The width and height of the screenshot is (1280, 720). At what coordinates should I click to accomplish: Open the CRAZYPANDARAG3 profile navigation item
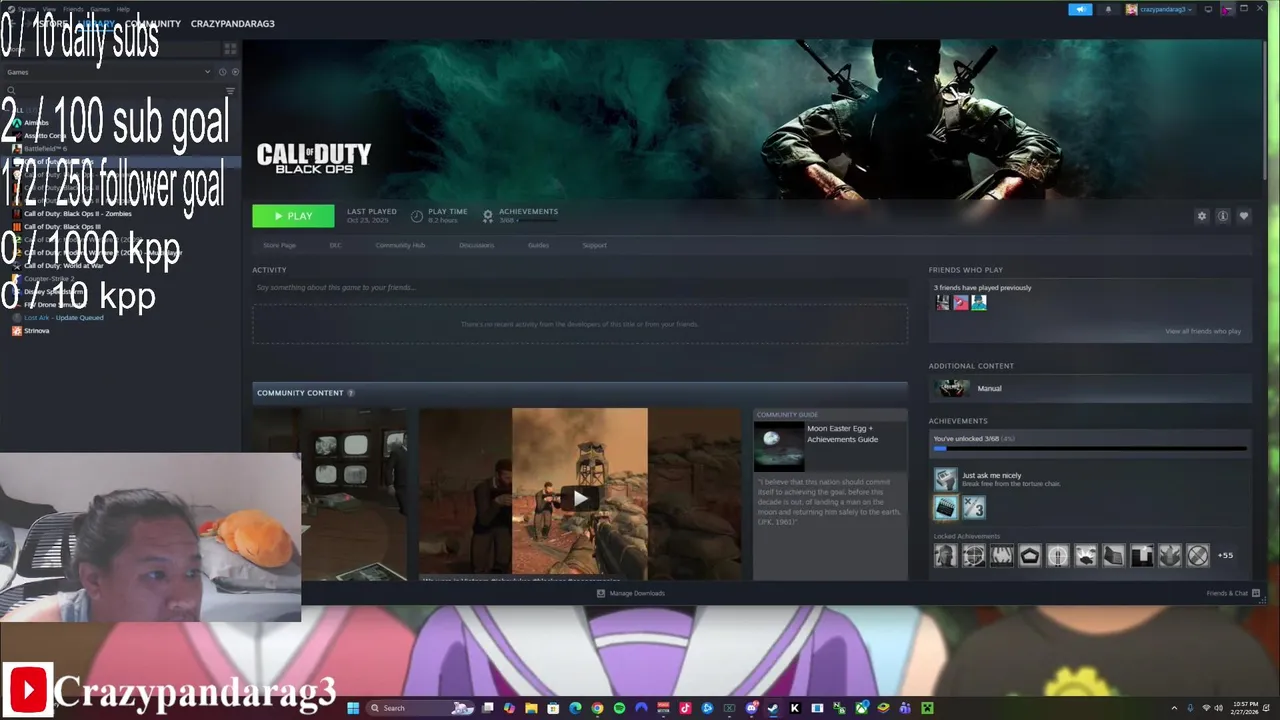point(233,23)
